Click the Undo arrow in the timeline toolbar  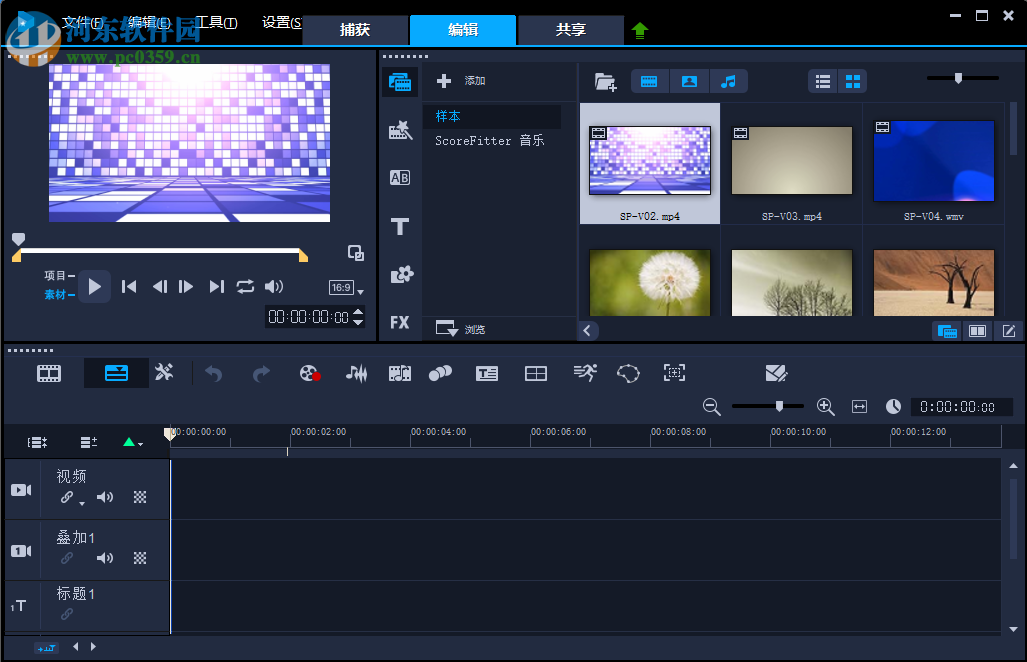pyautogui.click(x=213, y=373)
